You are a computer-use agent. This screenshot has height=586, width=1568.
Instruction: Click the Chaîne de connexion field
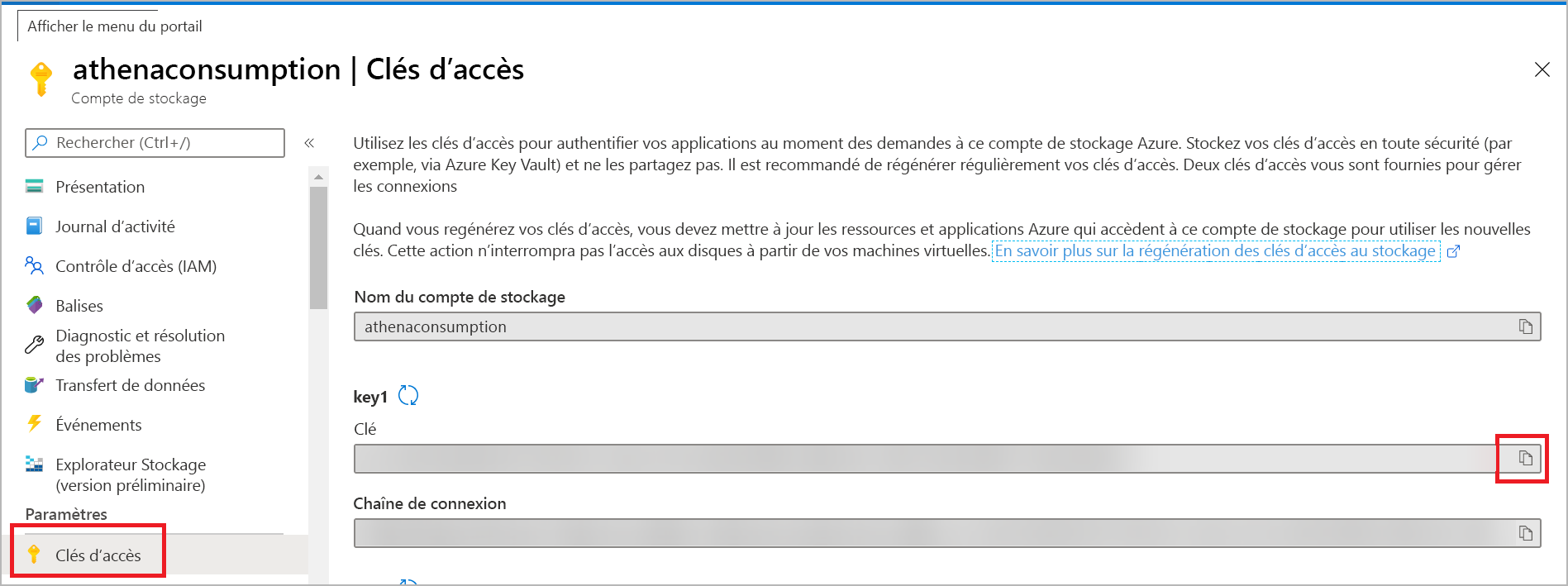947,533
